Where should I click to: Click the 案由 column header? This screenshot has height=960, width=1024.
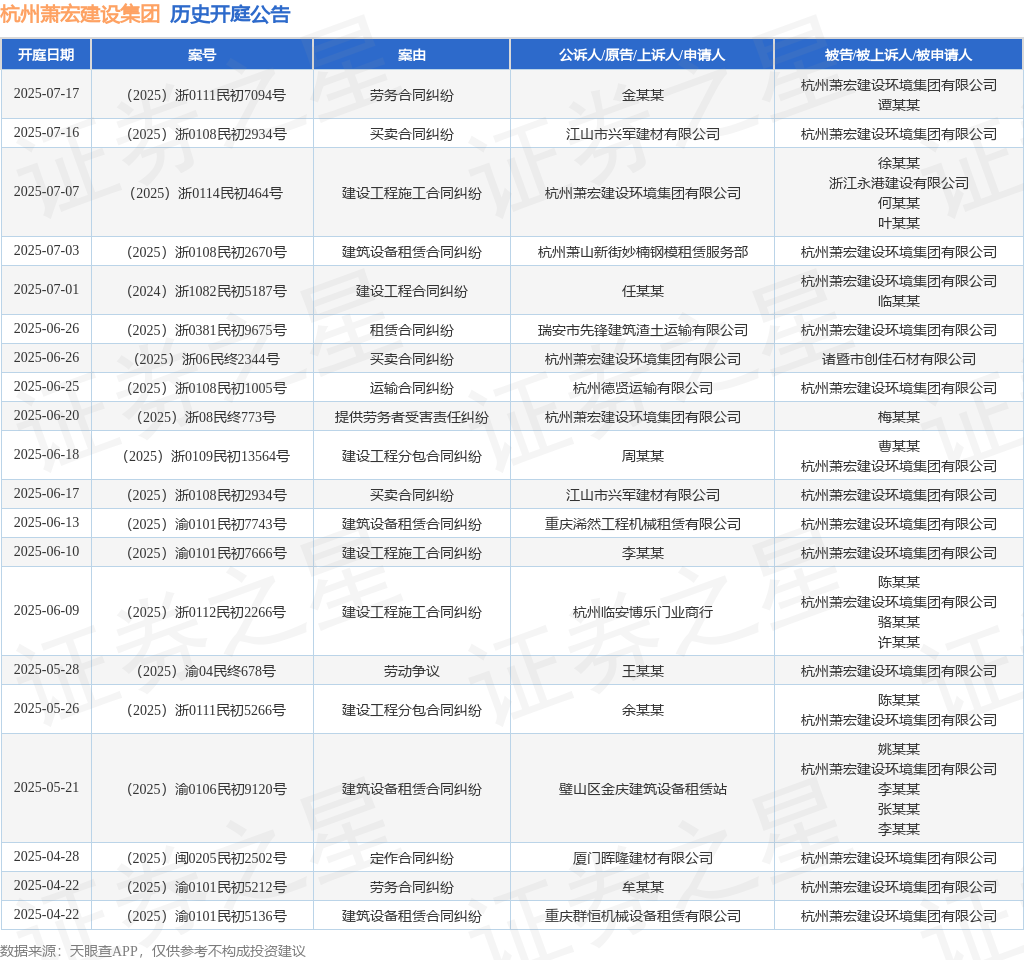[x=411, y=55]
